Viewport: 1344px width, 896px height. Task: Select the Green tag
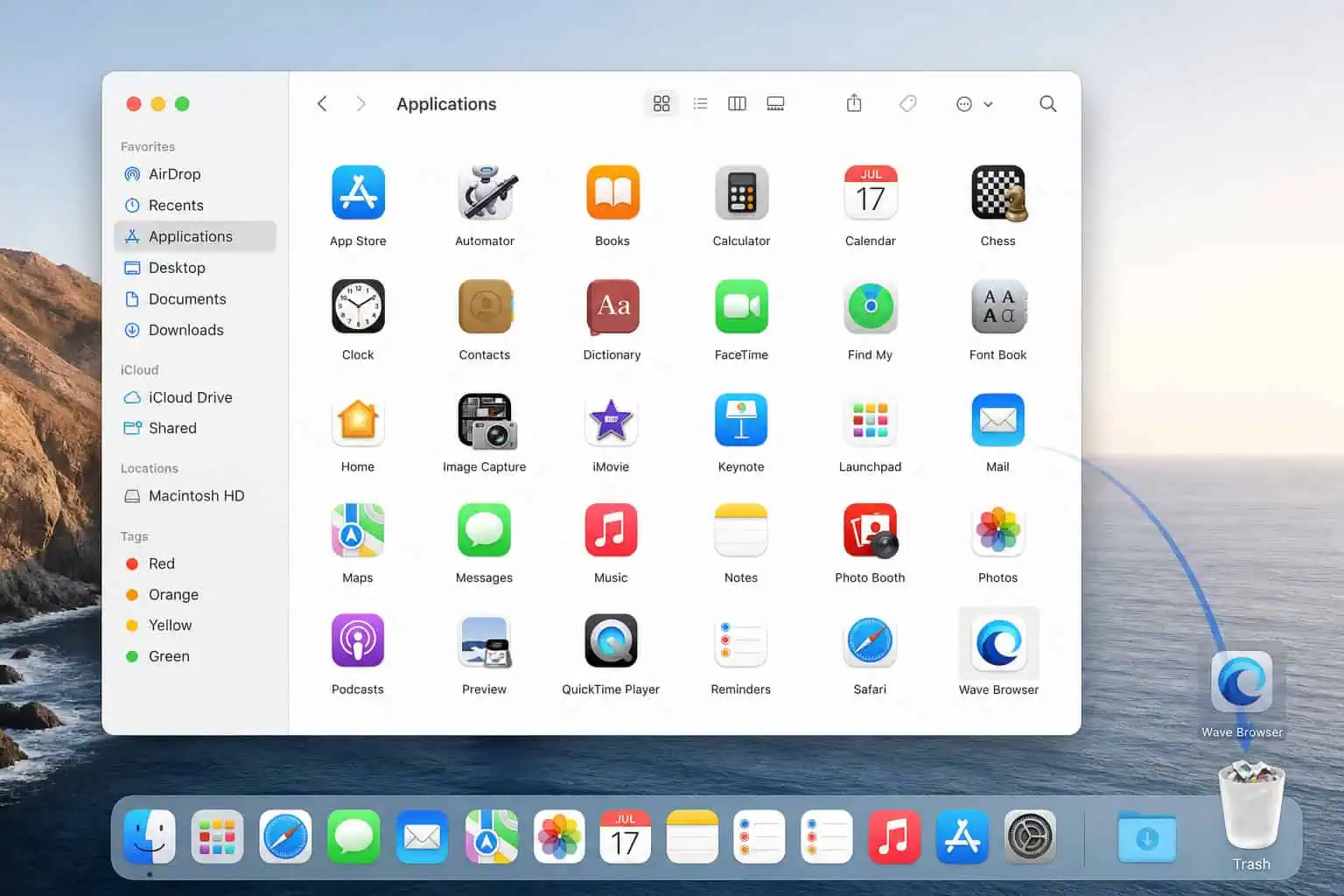pyautogui.click(x=195, y=656)
